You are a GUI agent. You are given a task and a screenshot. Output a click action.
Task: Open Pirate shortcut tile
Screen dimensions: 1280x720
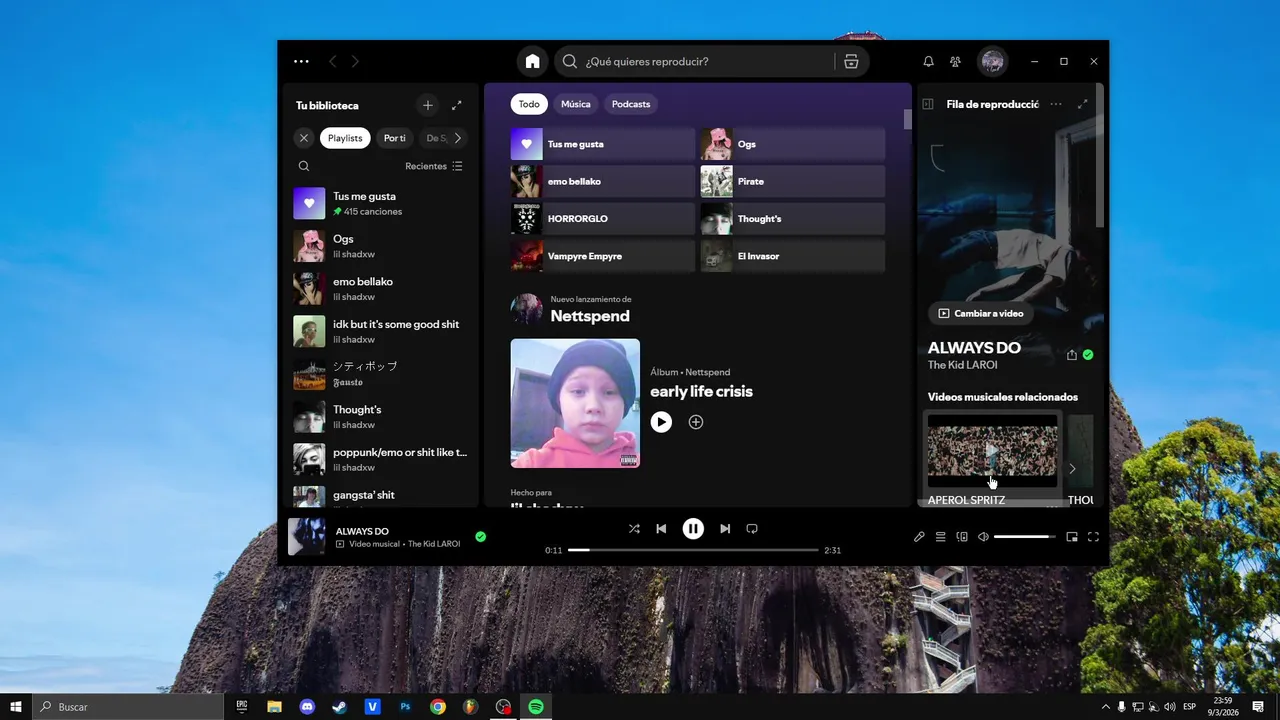click(x=793, y=181)
